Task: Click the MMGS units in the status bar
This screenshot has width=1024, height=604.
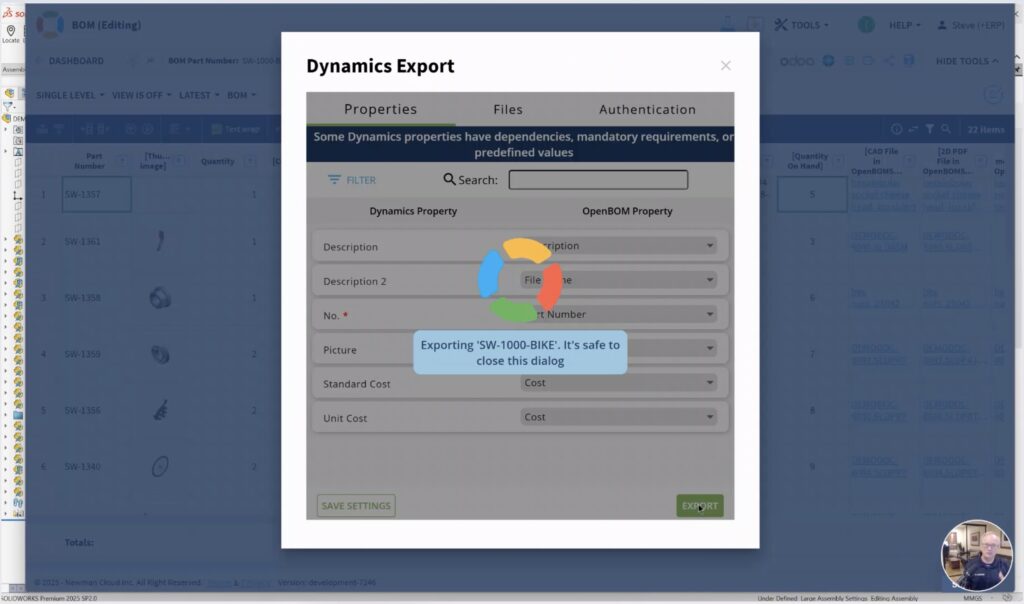Action: [x=972, y=598]
